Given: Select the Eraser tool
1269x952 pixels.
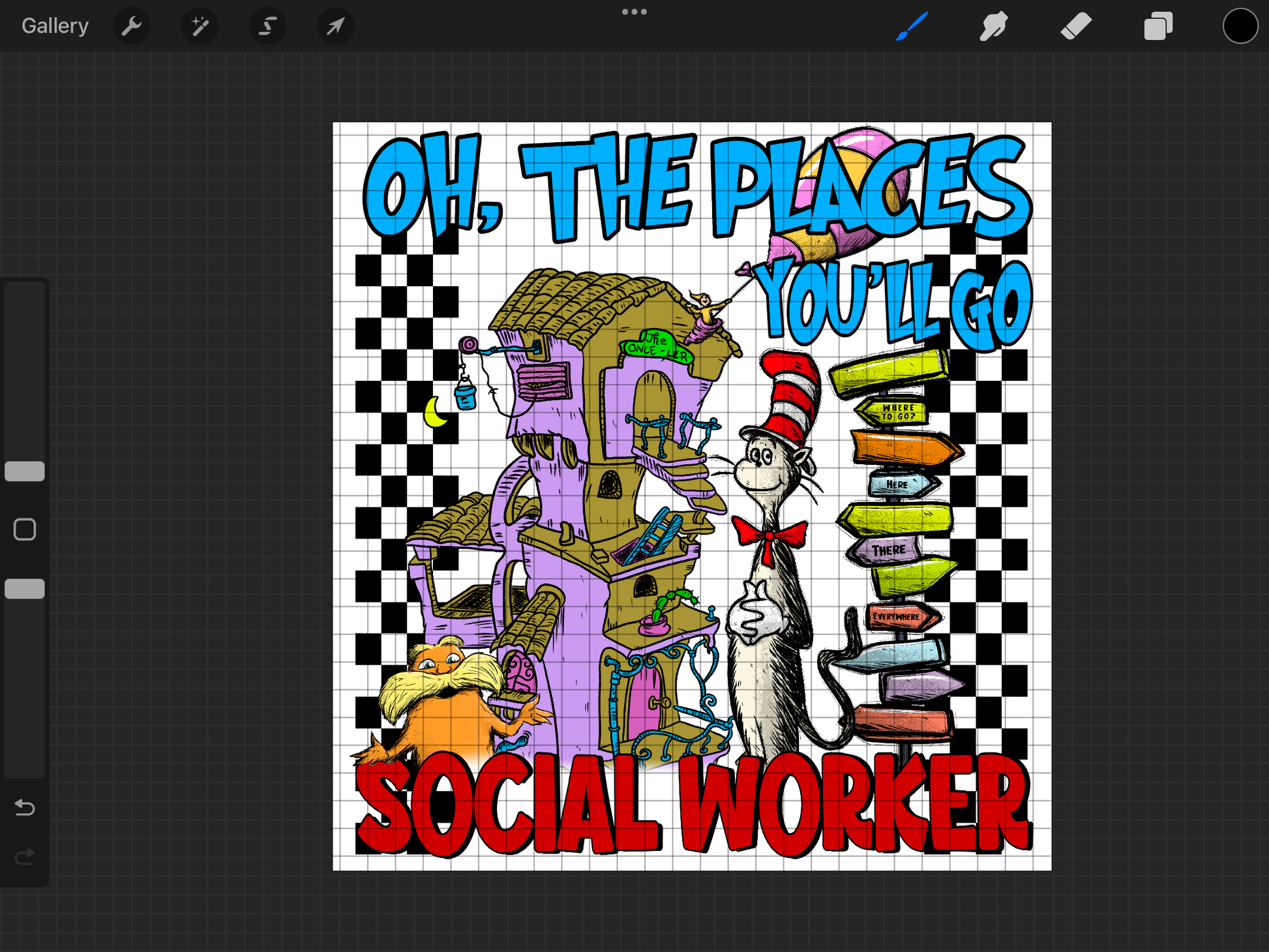Looking at the screenshot, I should pyautogui.click(x=1076, y=26).
